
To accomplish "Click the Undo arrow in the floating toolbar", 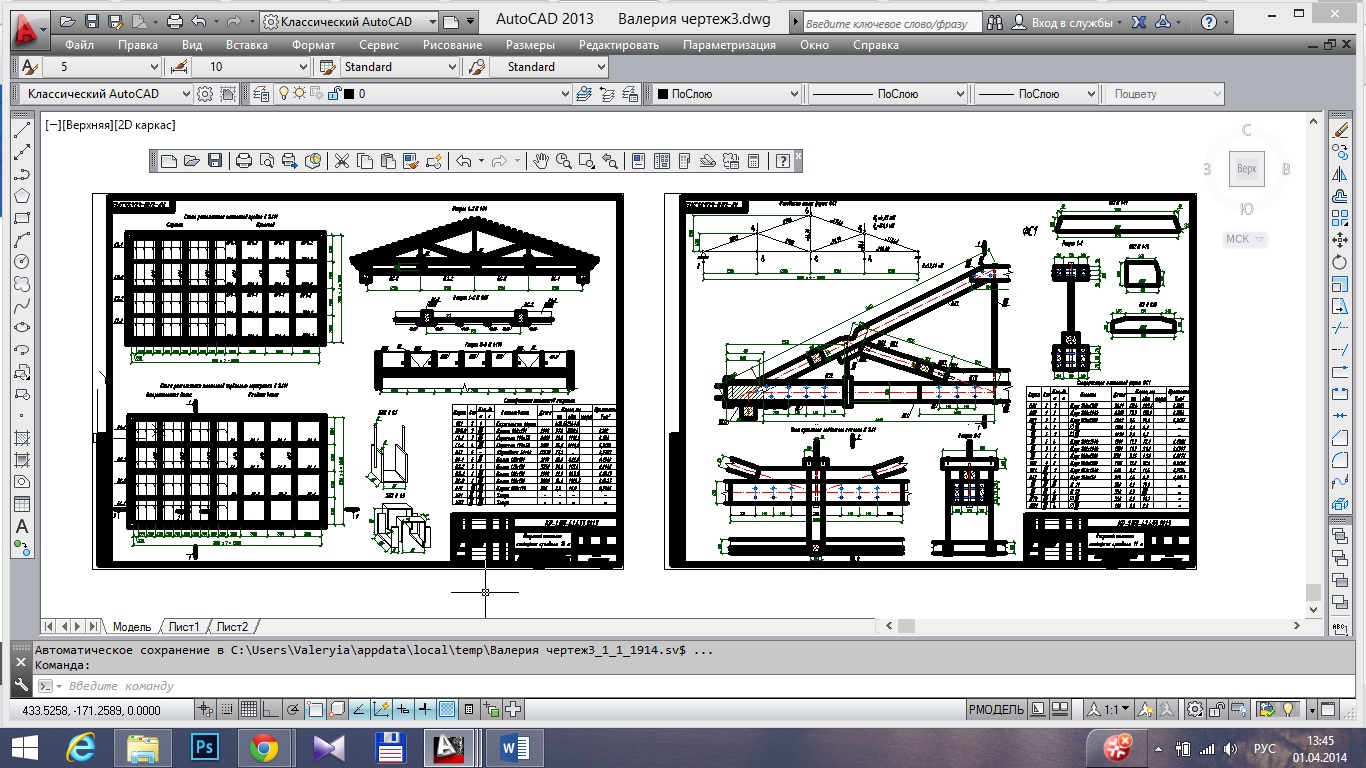I will tap(463, 161).
